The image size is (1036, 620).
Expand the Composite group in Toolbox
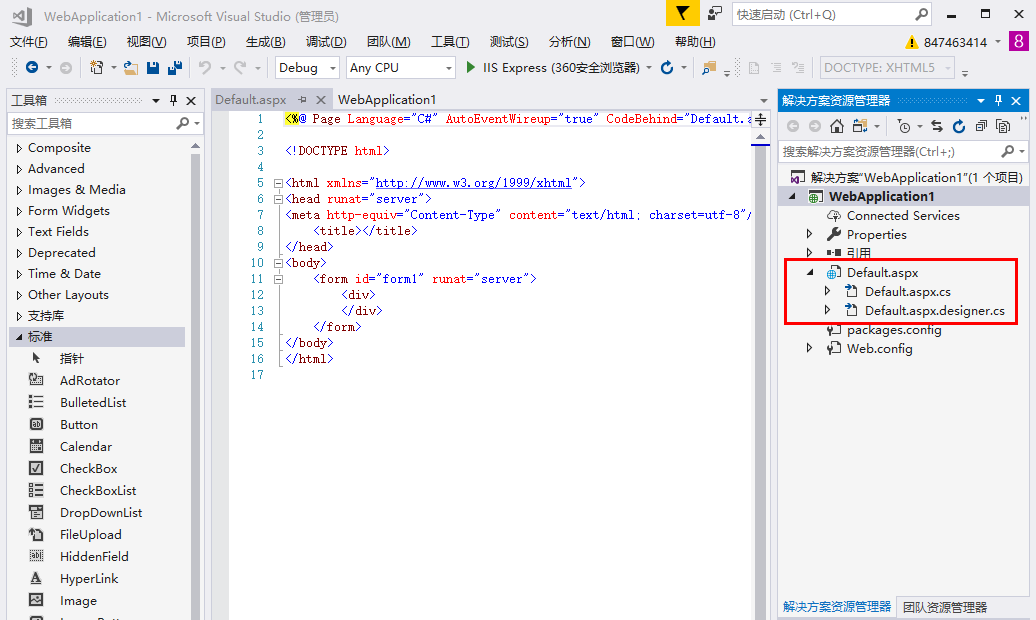click(19, 148)
